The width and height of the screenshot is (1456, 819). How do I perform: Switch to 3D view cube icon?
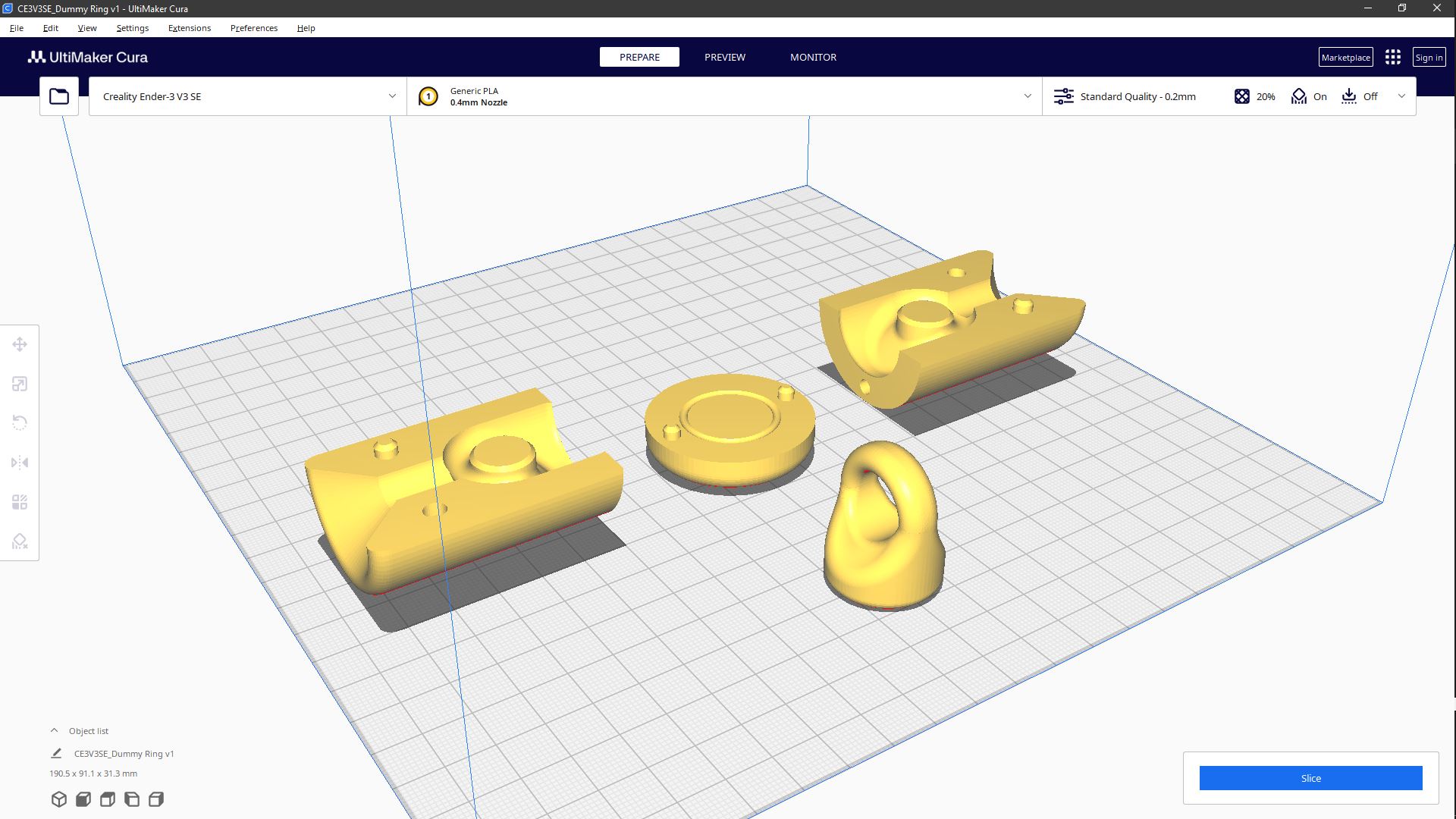pyautogui.click(x=59, y=799)
